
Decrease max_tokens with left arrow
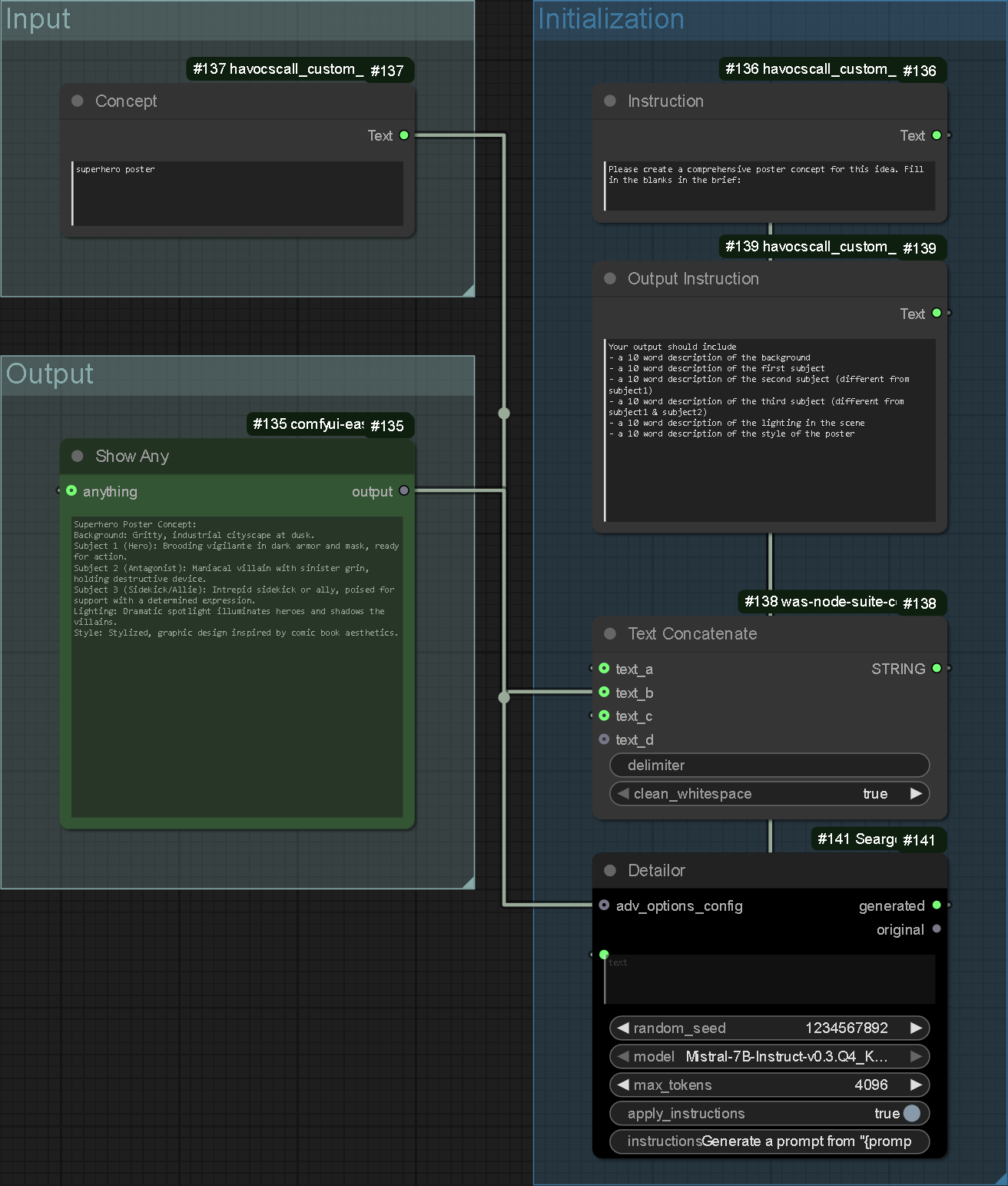point(623,1085)
